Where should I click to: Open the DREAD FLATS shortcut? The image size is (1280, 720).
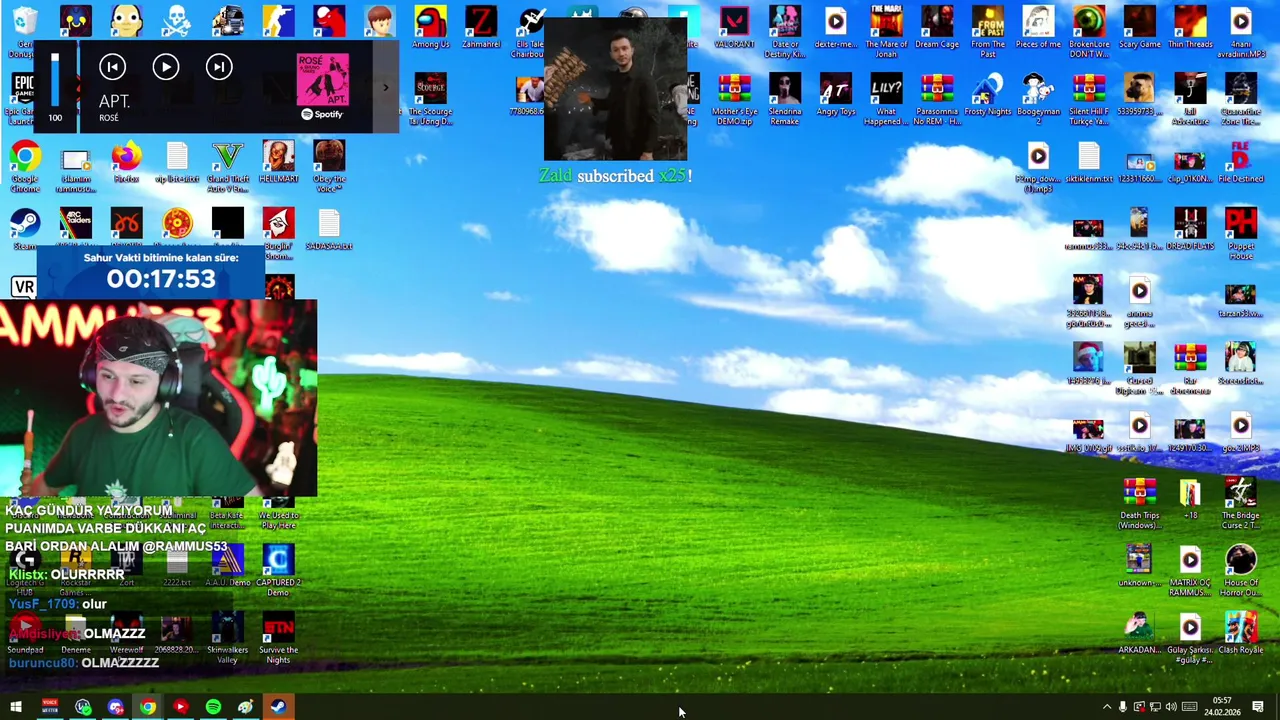(x=1190, y=230)
